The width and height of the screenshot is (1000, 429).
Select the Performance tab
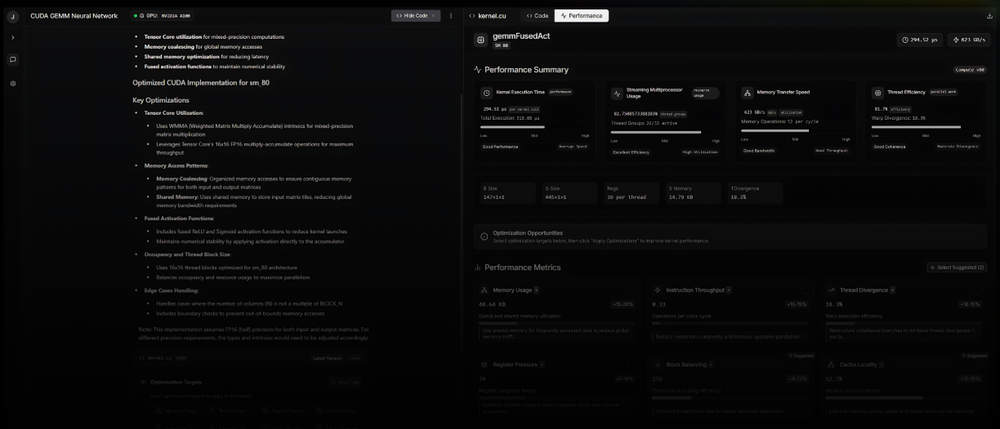[x=582, y=16]
